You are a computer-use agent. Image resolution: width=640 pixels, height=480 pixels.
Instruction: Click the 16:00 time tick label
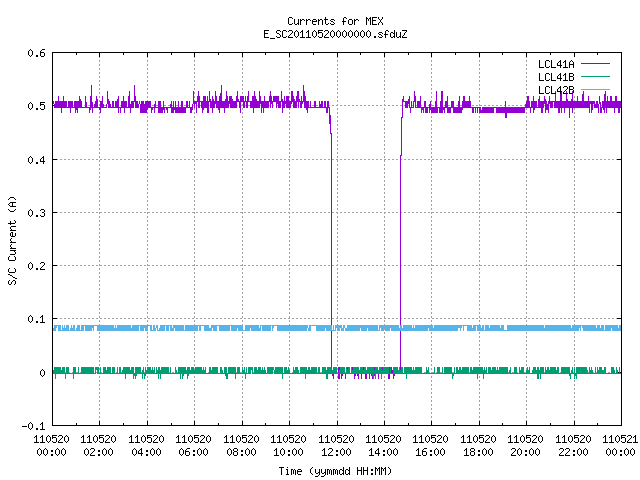pyautogui.click(x=431, y=452)
